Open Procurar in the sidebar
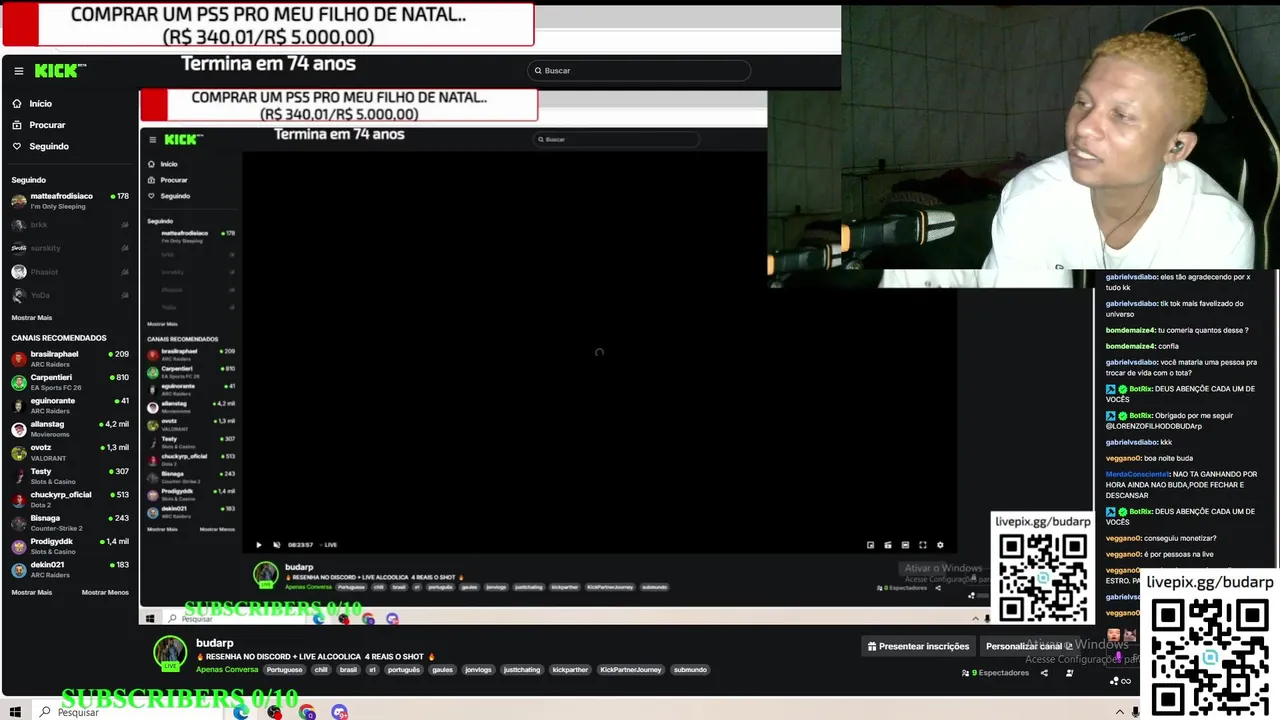This screenshot has height=720, width=1280. click(46, 125)
